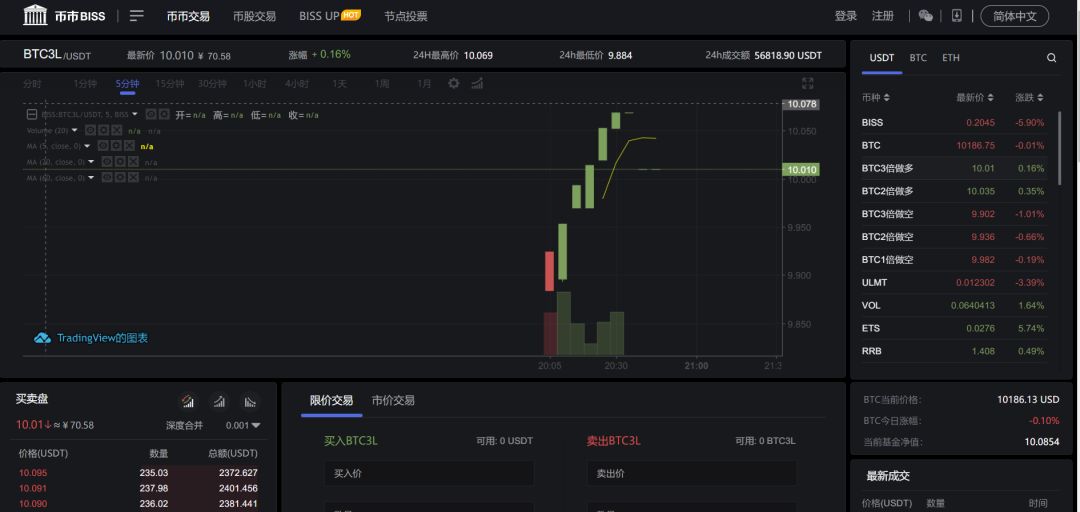Viewport: 1080px width, 512px height.
Task: Click the 注册 register link
Action: pyautogui.click(x=883, y=16)
